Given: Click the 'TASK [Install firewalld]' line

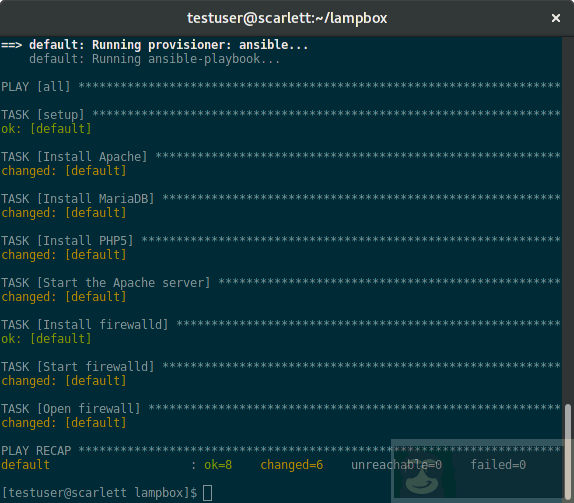Looking at the screenshot, I should 281,325.
